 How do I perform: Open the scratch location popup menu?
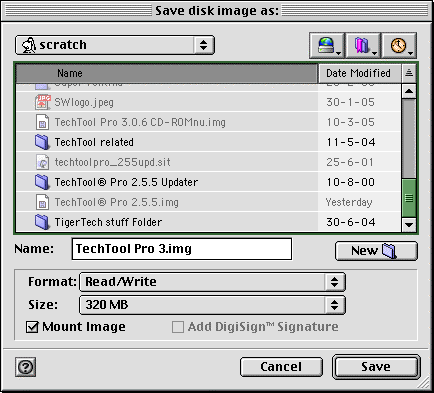click(x=115, y=45)
